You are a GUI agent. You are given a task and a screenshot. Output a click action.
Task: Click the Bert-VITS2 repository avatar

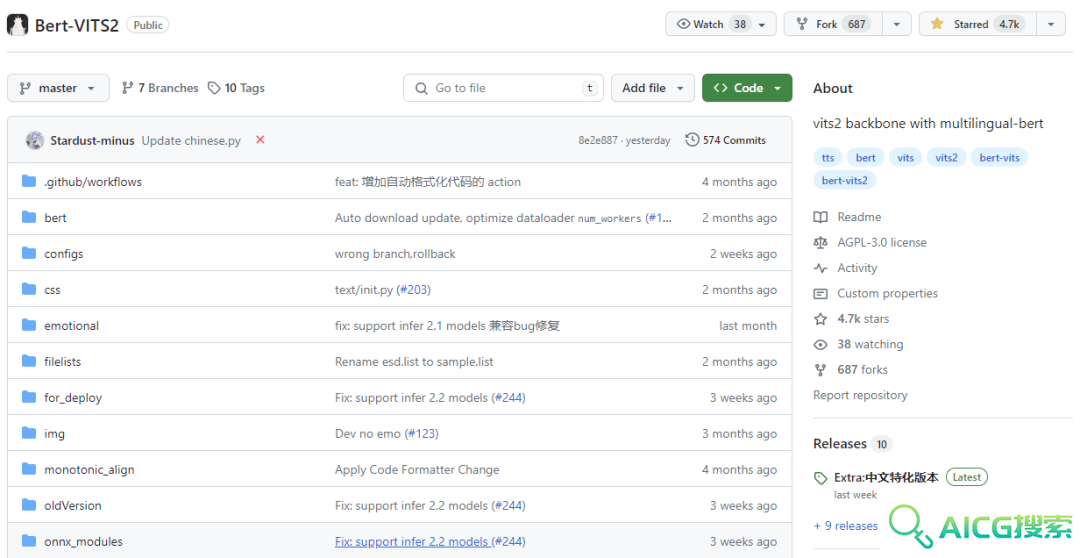coord(17,25)
